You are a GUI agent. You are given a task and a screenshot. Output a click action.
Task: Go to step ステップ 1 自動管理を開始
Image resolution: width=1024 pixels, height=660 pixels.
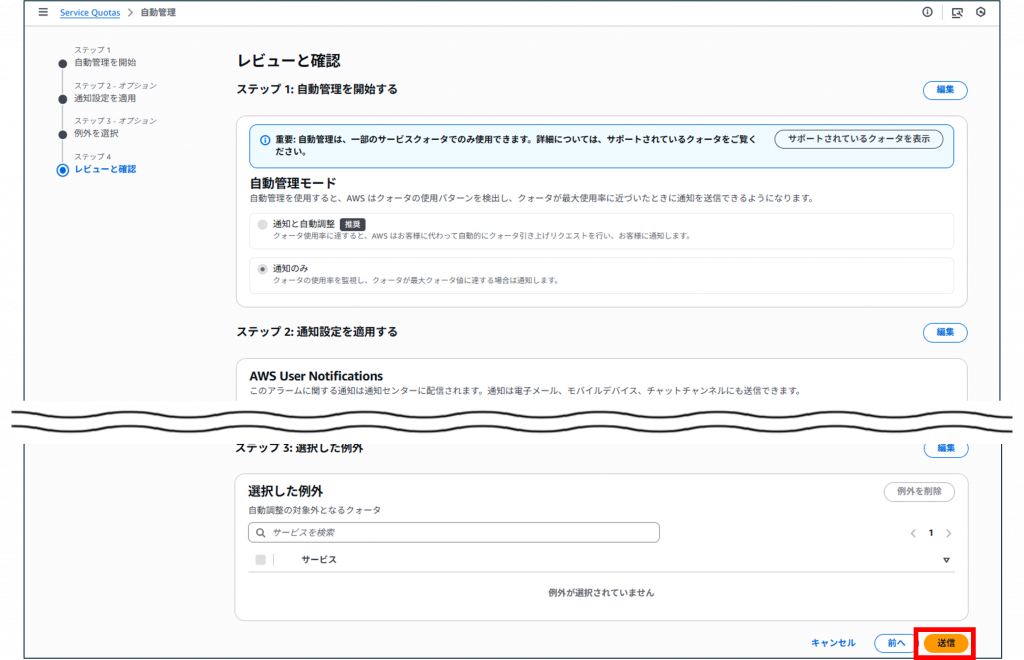click(104, 62)
